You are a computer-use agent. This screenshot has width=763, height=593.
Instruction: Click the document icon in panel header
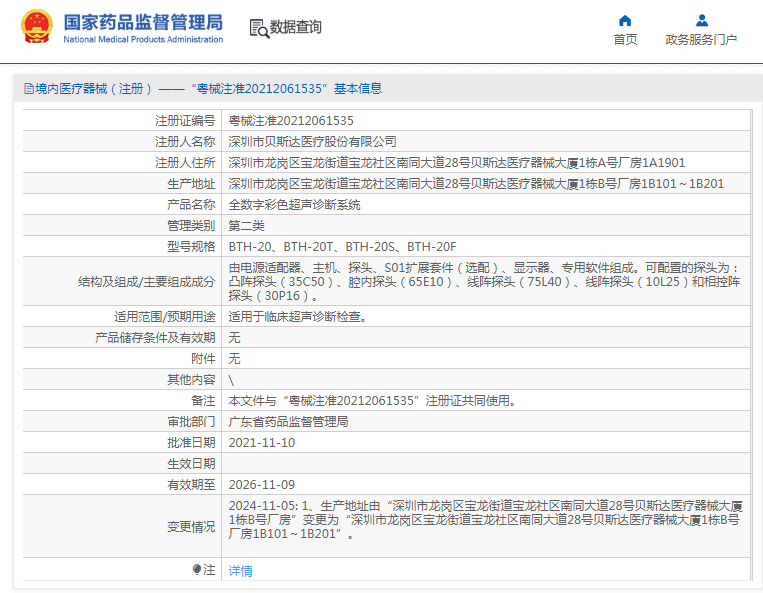pos(28,89)
